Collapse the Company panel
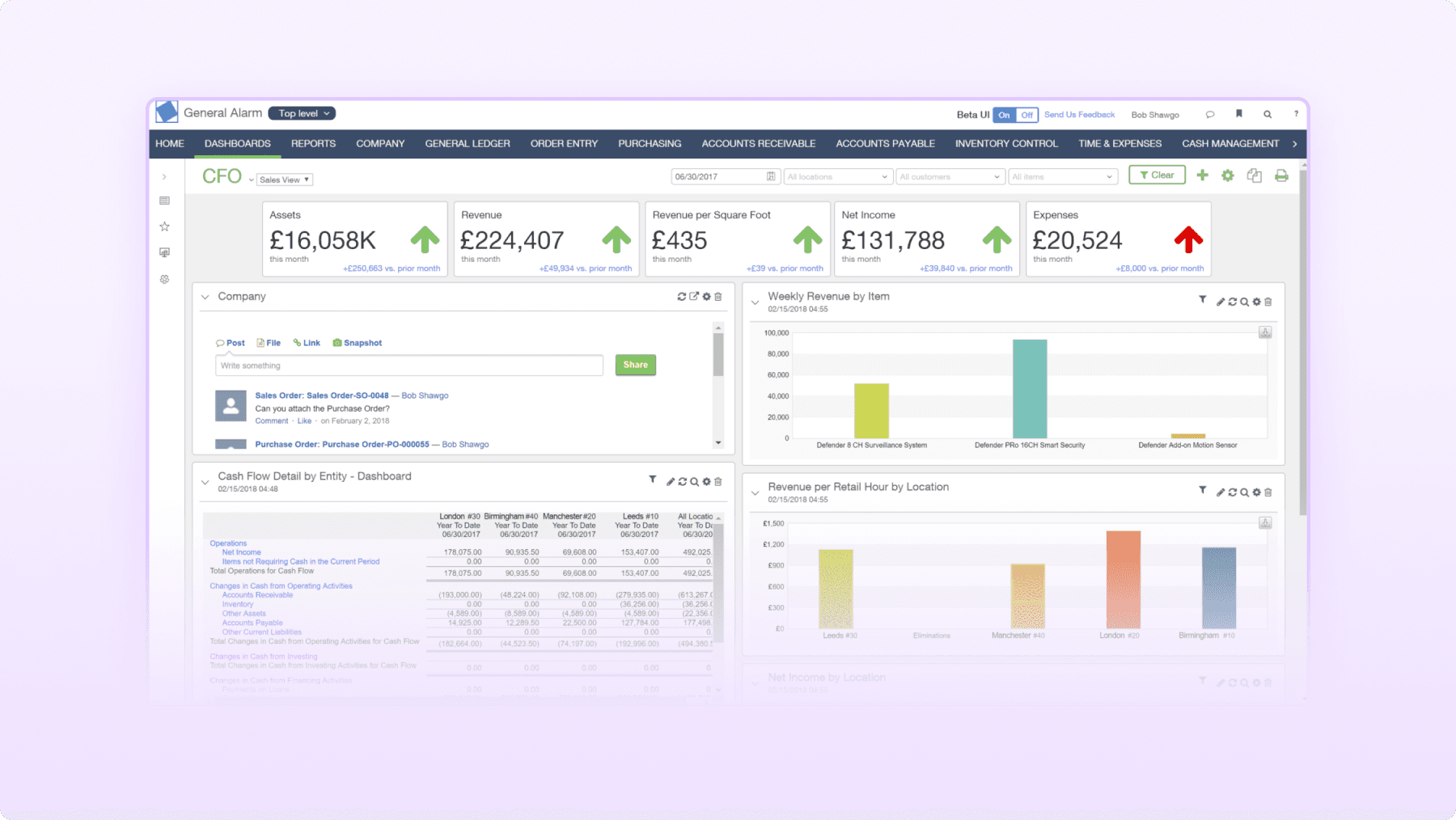The height and width of the screenshot is (820, 1456). click(x=205, y=297)
